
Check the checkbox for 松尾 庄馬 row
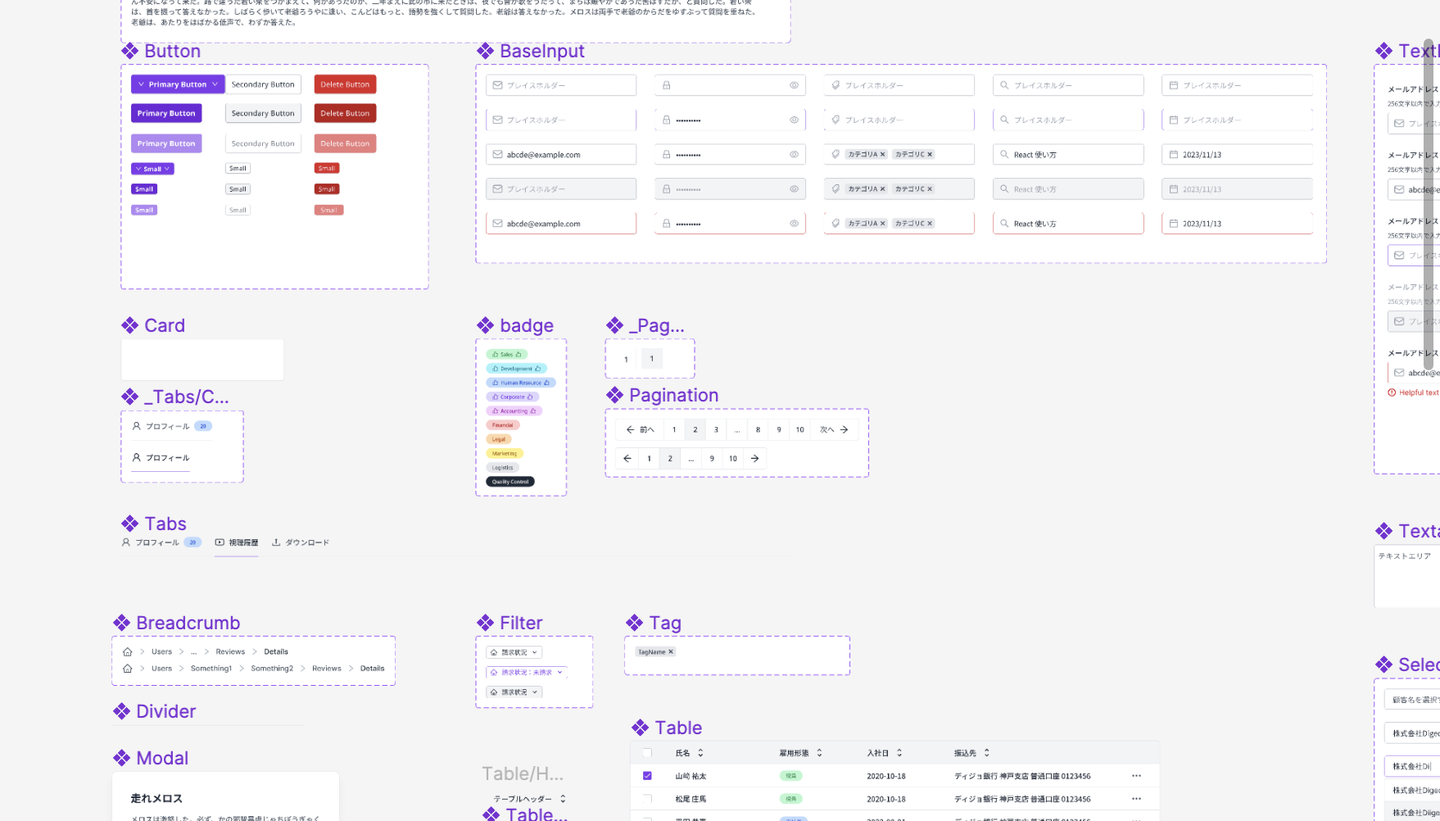(x=647, y=799)
